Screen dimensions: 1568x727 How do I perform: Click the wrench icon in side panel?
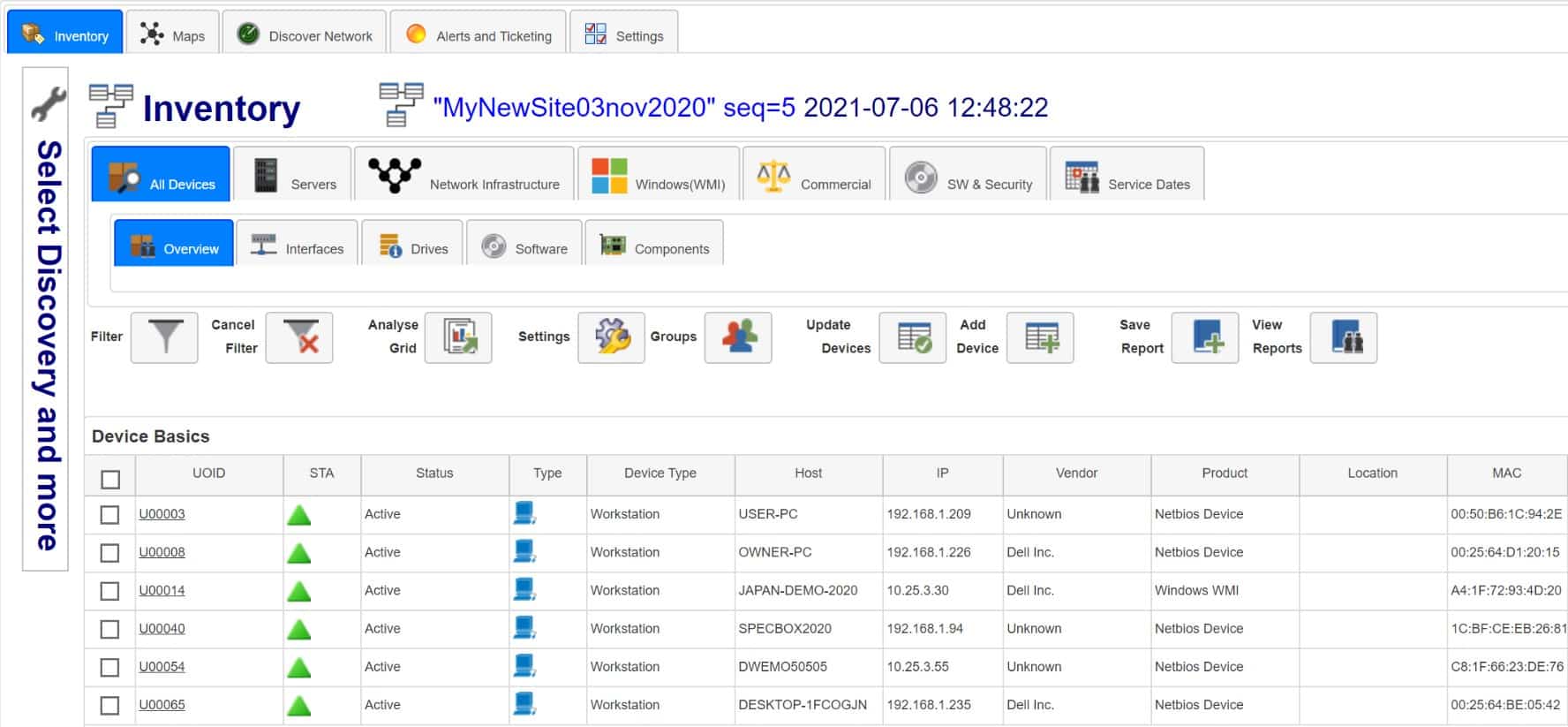coord(48,103)
